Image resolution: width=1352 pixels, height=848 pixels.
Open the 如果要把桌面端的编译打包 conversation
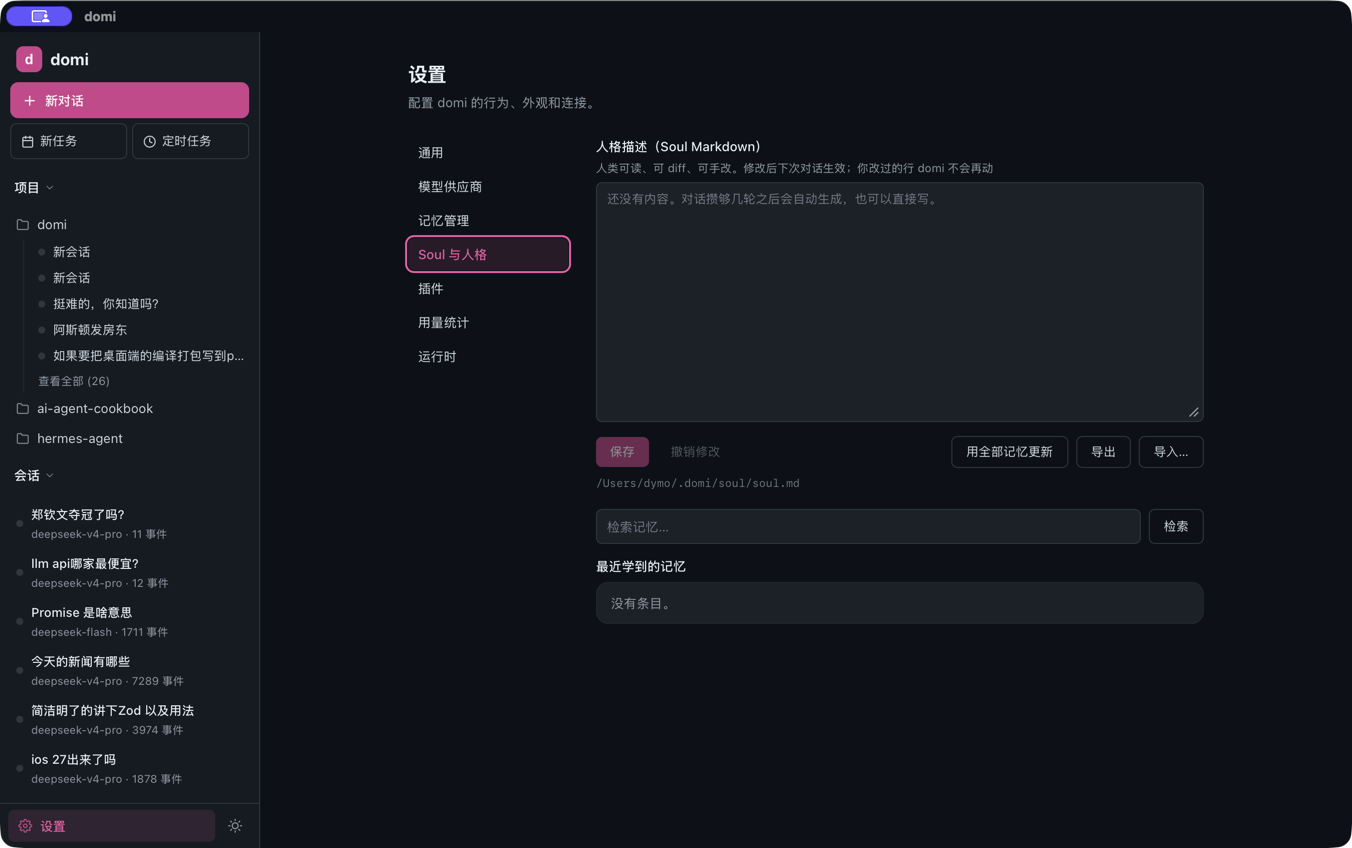click(x=140, y=356)
